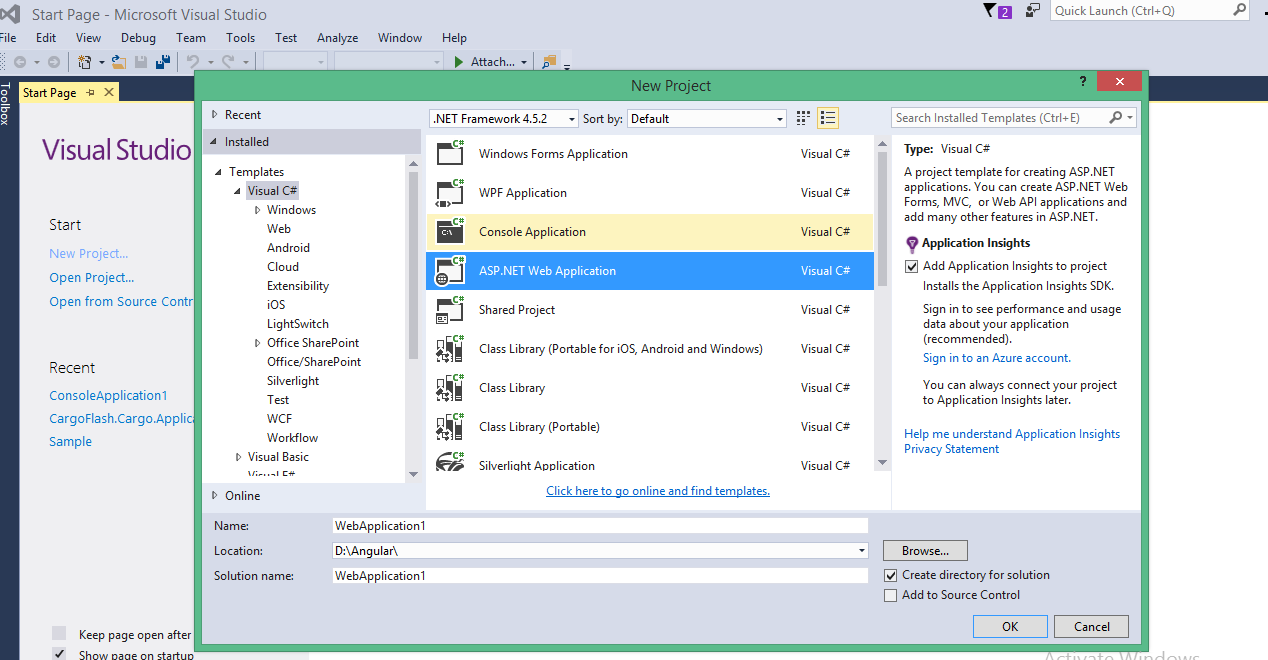
Task: Open the Debug menu
Action: 138,38
